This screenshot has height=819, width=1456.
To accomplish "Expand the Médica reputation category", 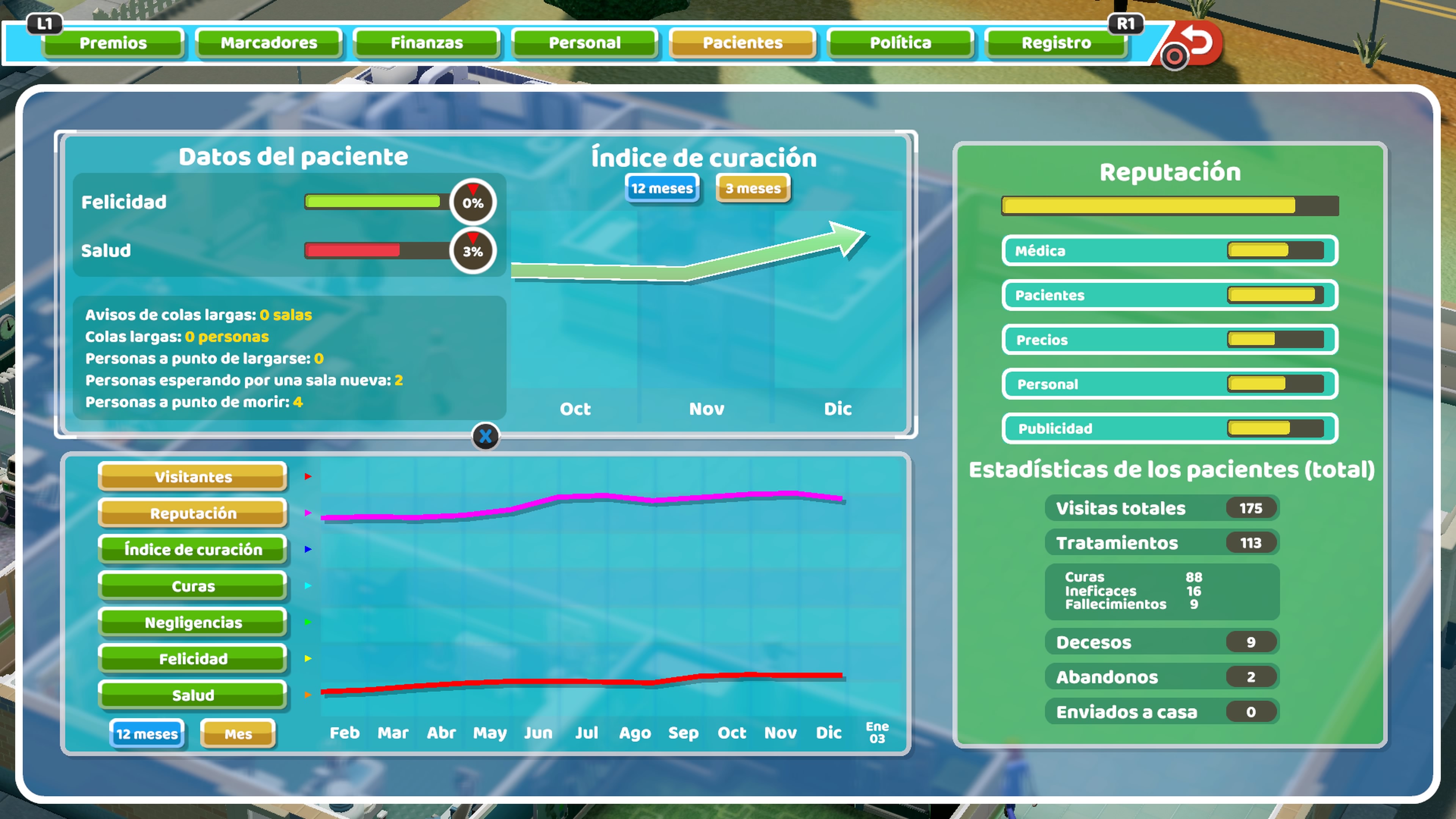I will 1169,251.
